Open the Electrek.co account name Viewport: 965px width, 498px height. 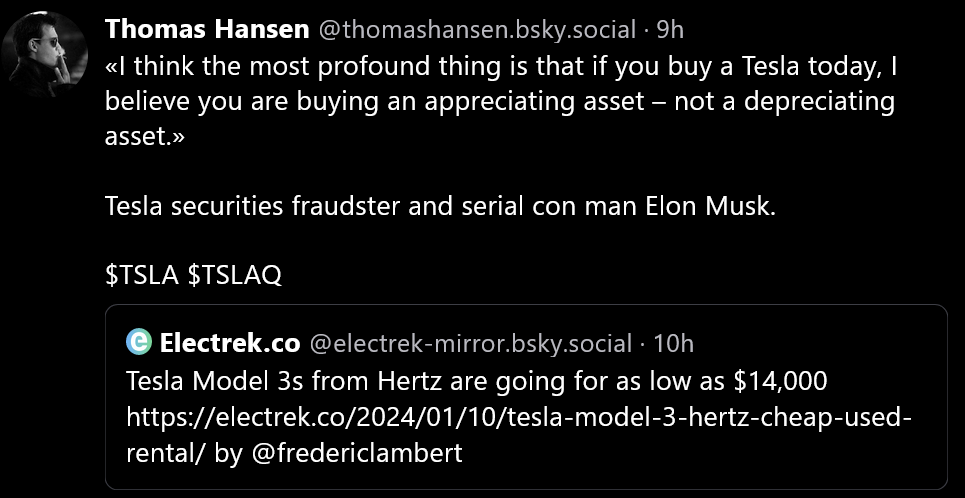[229, 343]
